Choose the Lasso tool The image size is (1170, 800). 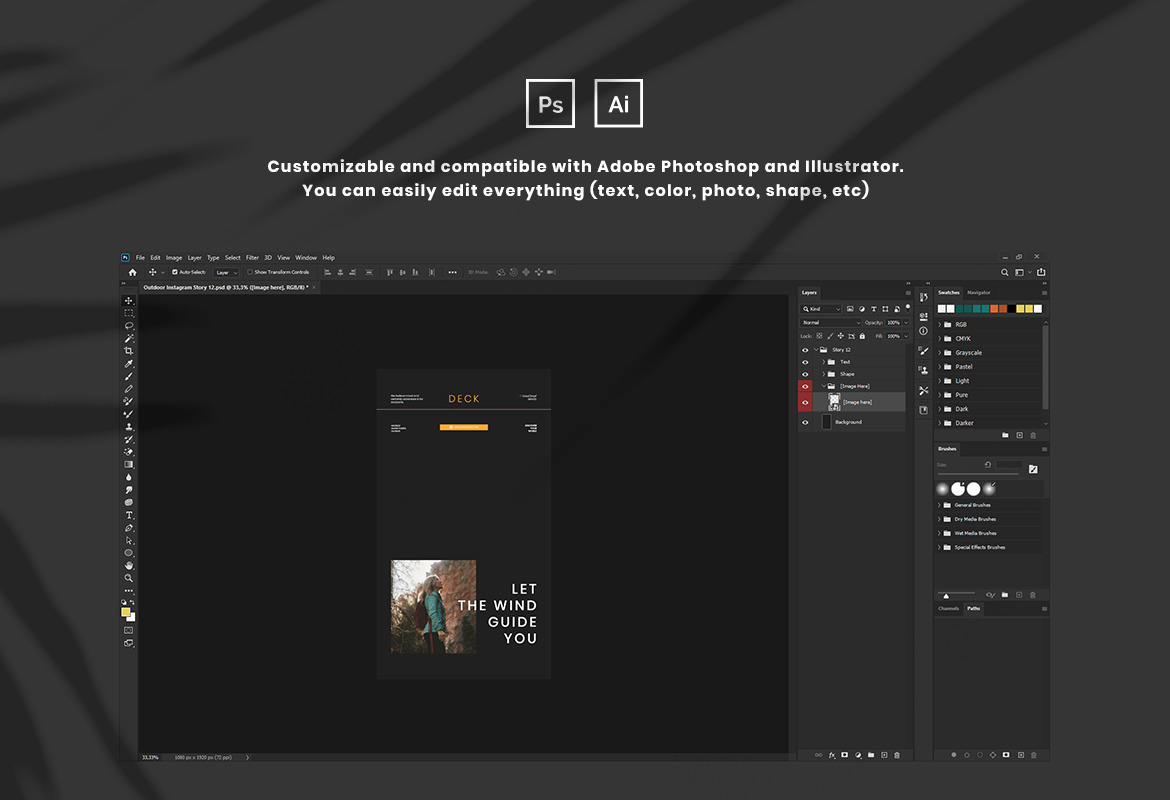click(128, 326)
